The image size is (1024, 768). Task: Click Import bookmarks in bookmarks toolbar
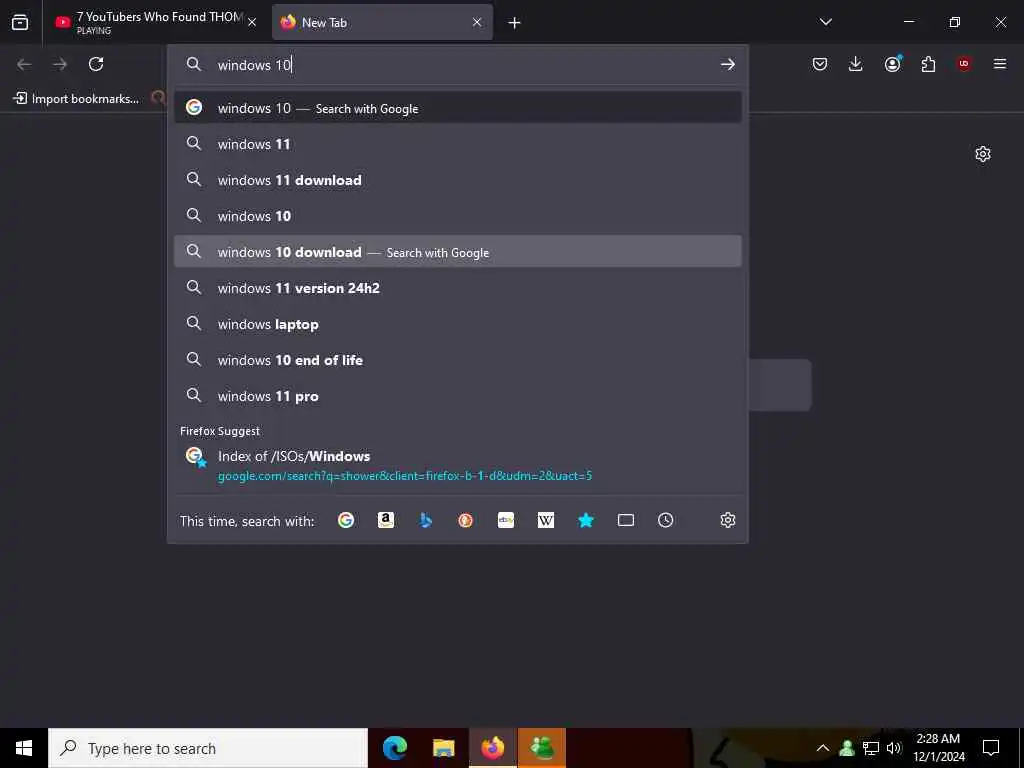pyautogui.click(x=76, y=99)
